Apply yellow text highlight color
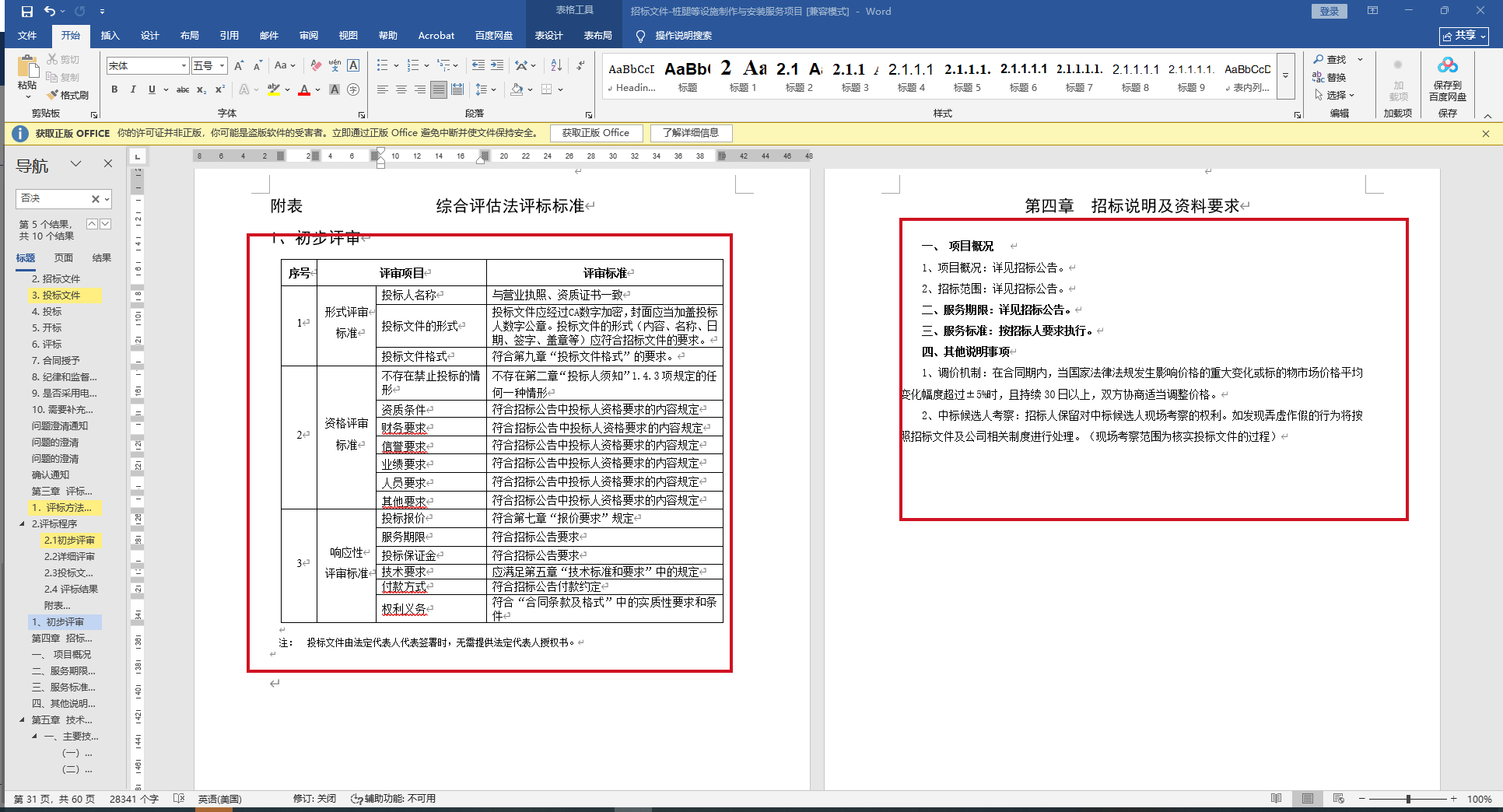The width and height of the screenshot is (1503, 812). point(273,89)
